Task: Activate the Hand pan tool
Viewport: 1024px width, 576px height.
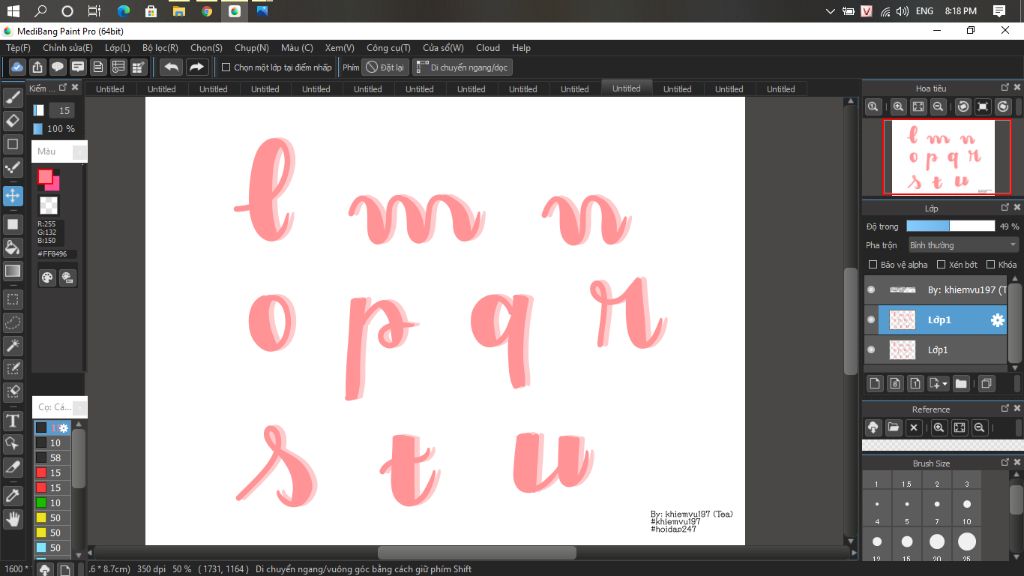Action: pos(13,519)
